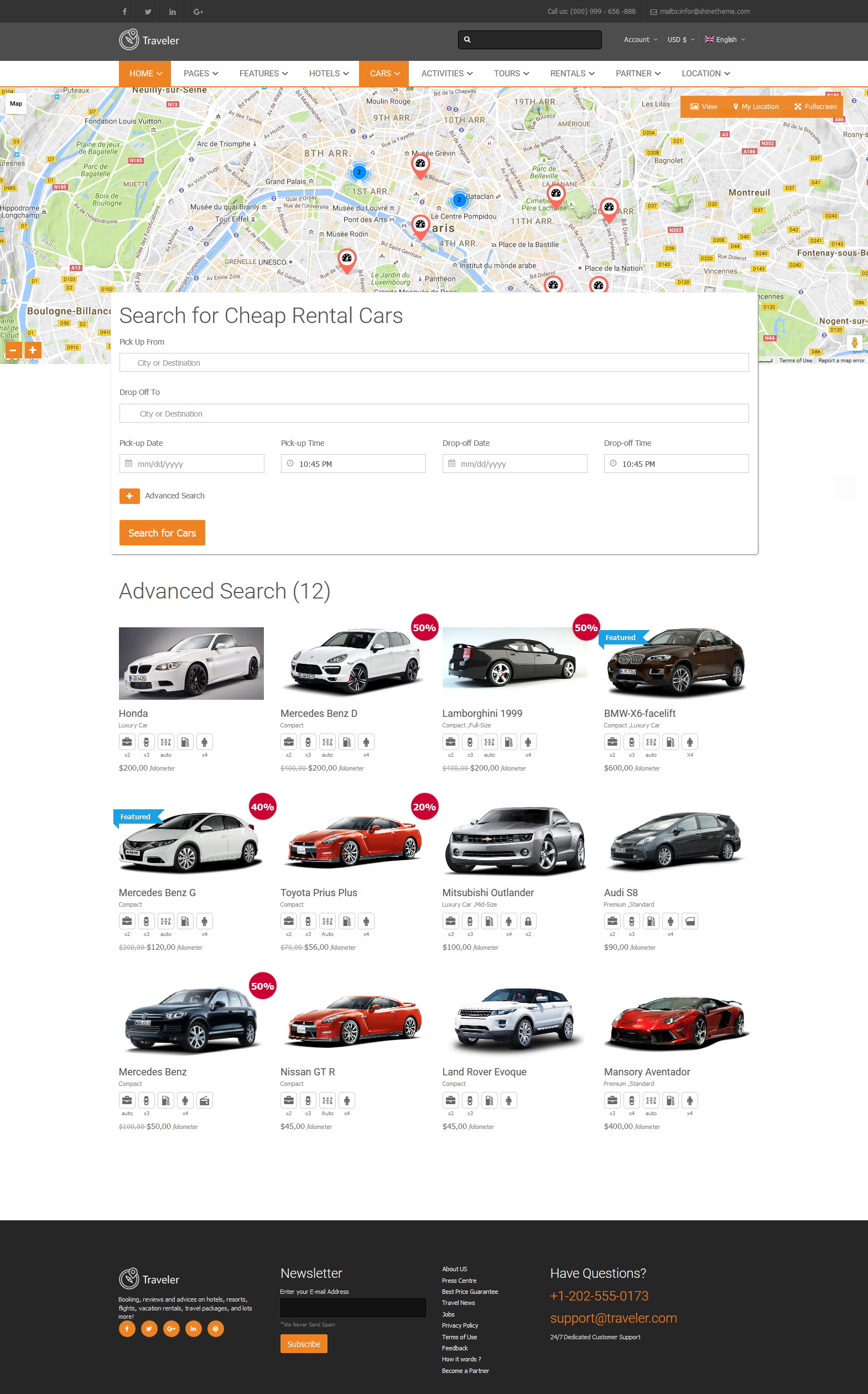Click the blue cluster marker near 1st Arr.
Screen dimensions: 868x1394
[359, 171]
